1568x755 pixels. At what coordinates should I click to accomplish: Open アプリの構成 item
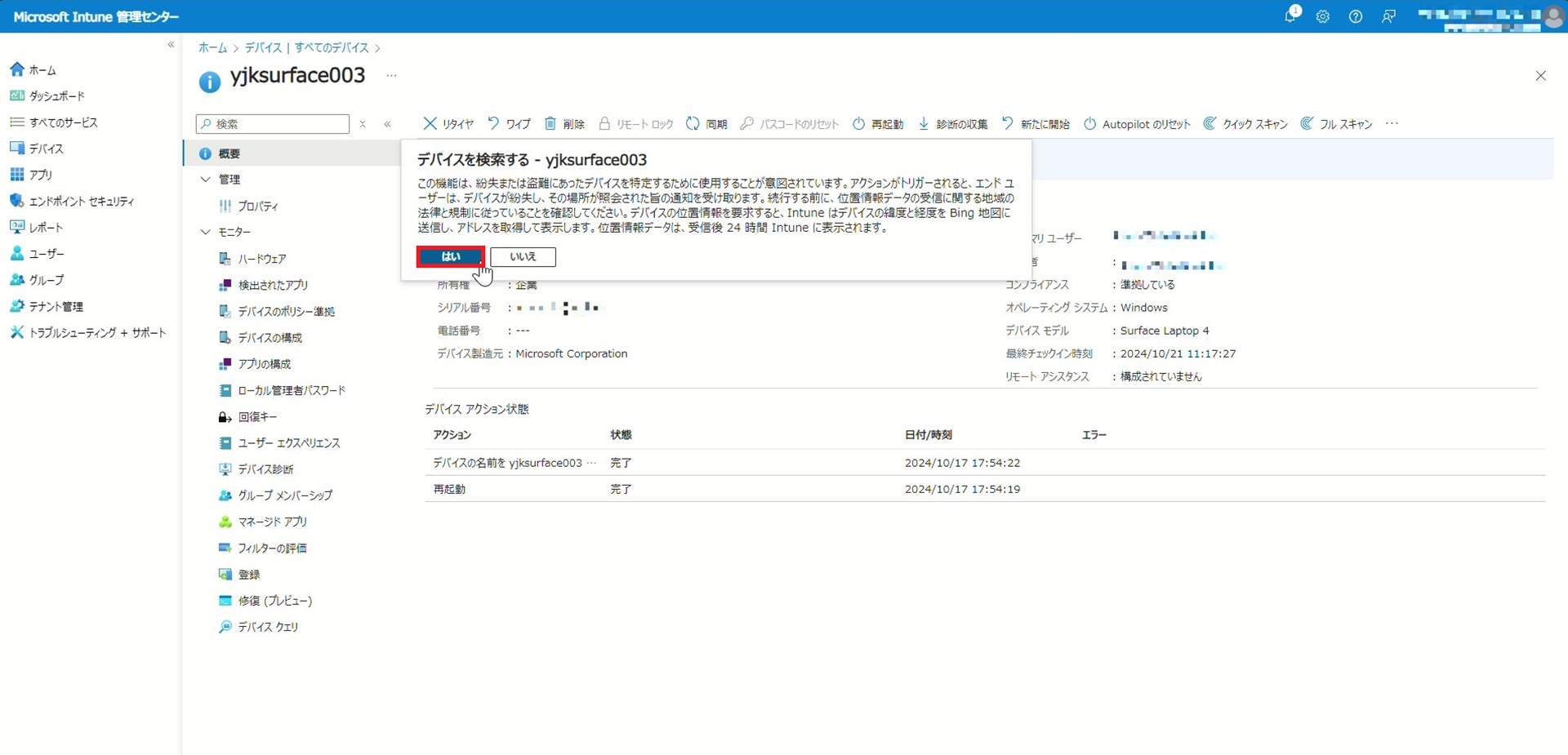click(255, 364)
